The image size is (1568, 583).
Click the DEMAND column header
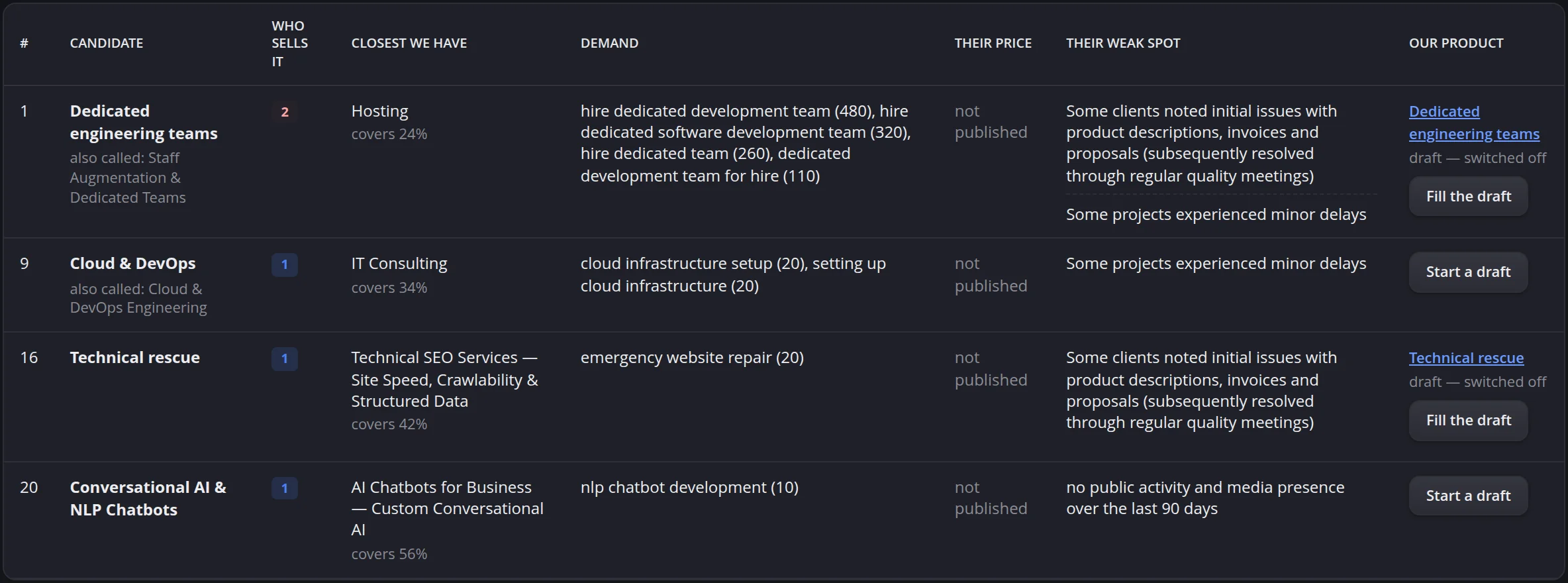pos(609,43)
